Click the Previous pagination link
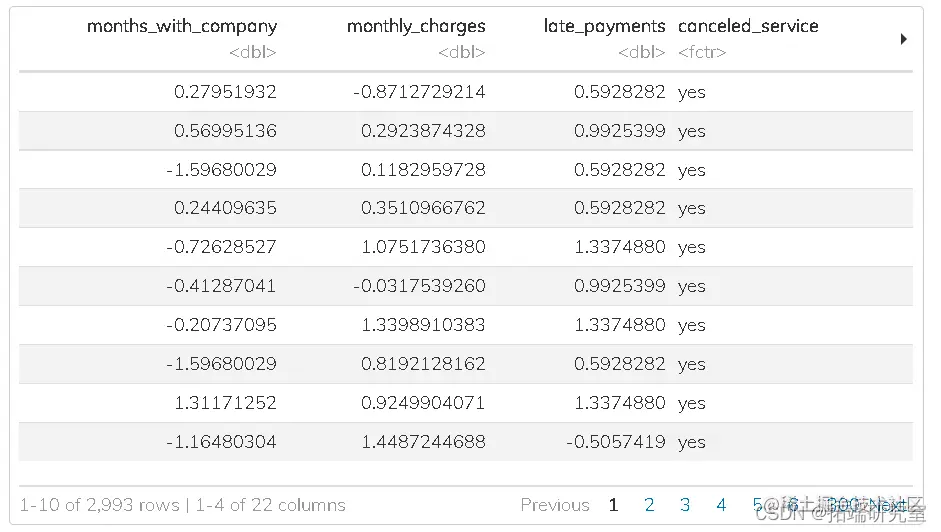Viewport: 941px width, 532px height. 554,505
